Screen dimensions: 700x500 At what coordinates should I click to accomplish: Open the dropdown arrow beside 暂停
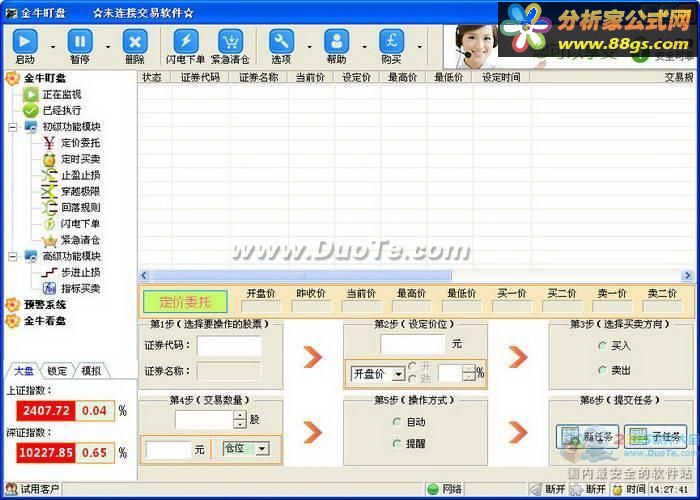[108, 46]
